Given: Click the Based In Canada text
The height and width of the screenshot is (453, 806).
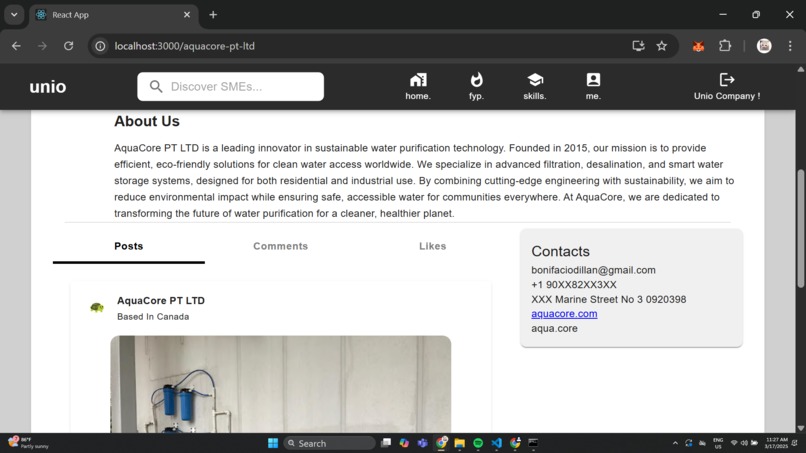Looking at the screenshot, I should coord(153,317).
